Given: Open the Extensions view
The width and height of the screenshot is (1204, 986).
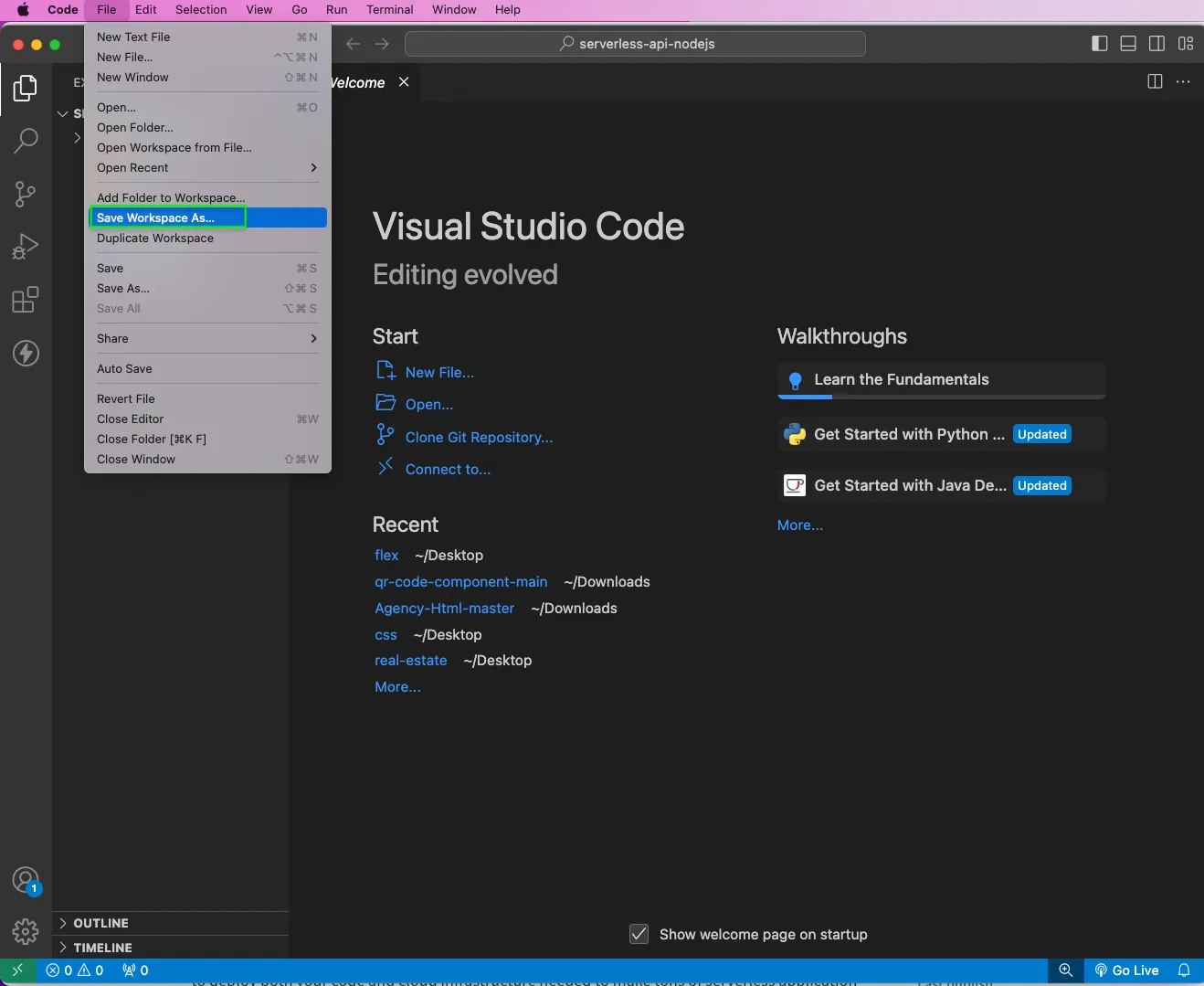Looking at the screenshot, I should click(x=26, y=300).
